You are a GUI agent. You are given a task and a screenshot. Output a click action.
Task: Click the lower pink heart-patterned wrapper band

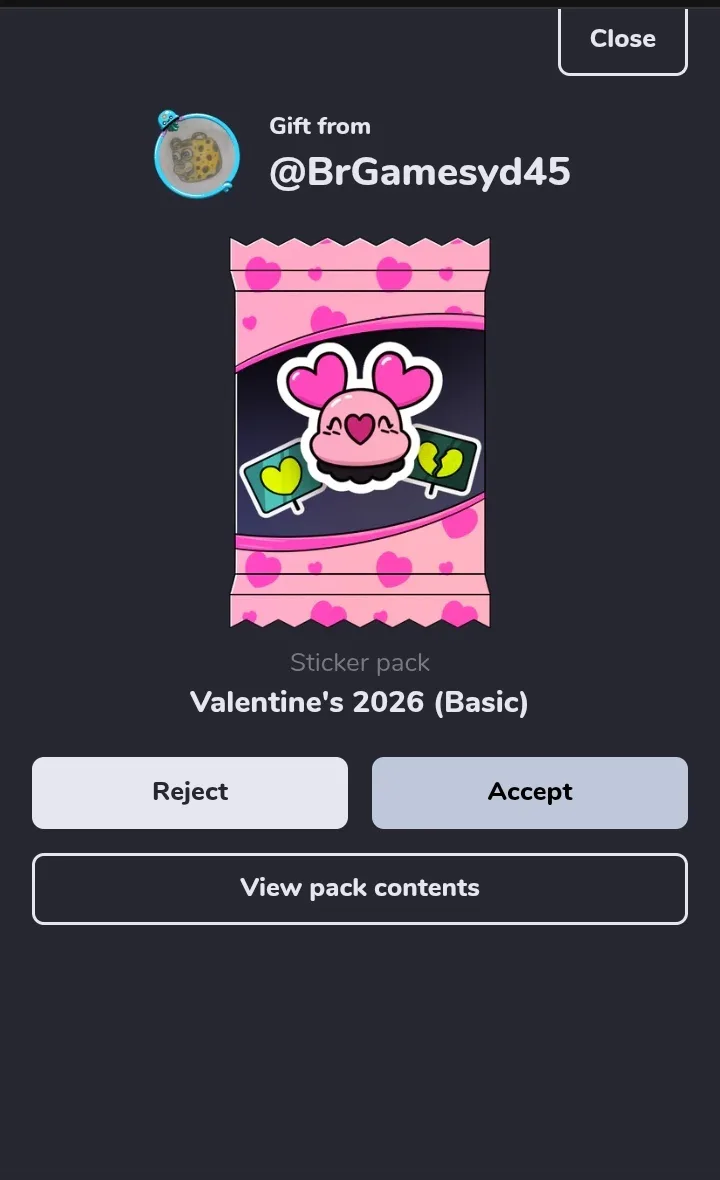click(x=360, y=566)
